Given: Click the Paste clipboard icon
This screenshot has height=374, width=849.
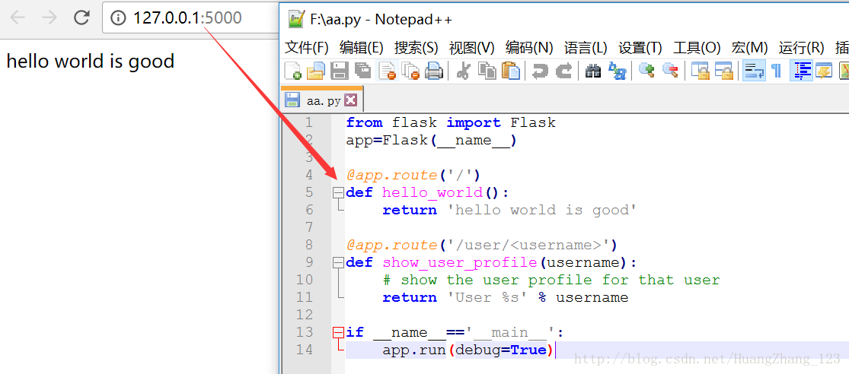Looking at the screenshot, I should (x=511, y=71).
